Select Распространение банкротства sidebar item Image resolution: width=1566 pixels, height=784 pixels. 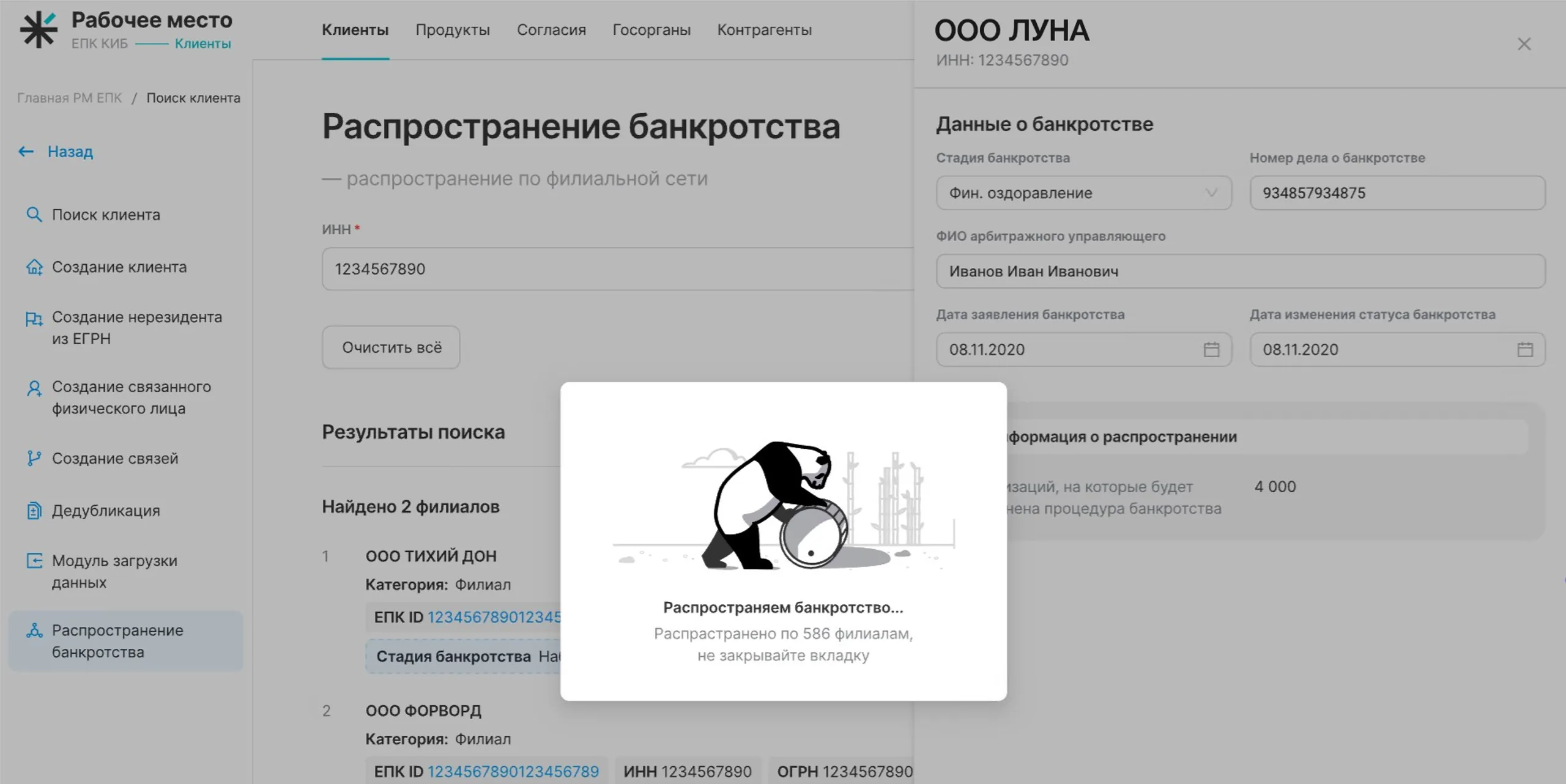(x=125, y=641)
